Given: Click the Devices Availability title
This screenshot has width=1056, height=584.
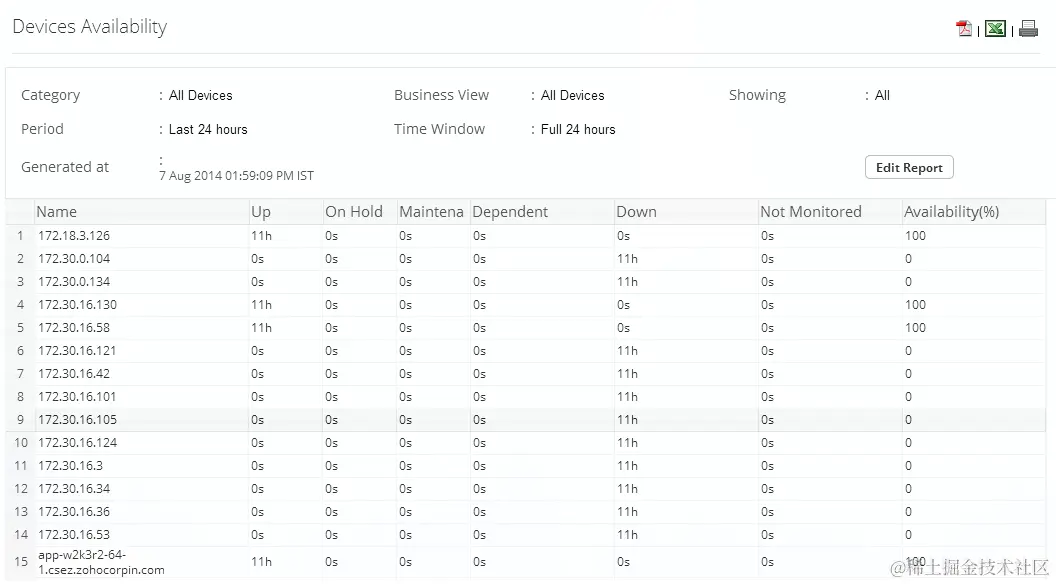Looking at the screenshot, I should click(x=89, y=27).
